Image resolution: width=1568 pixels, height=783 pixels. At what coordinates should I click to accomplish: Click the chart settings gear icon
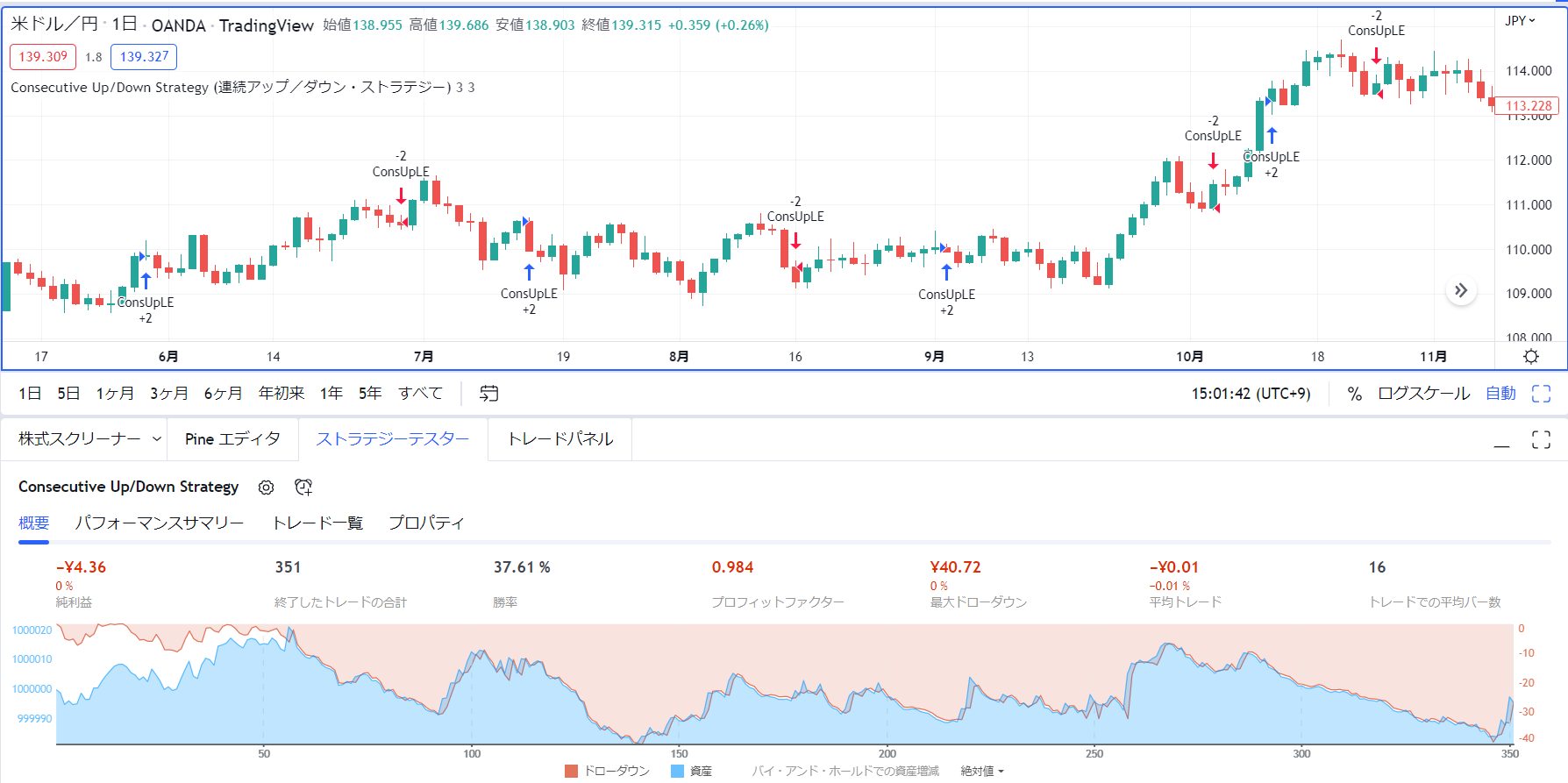click(x=1531, y=356)
